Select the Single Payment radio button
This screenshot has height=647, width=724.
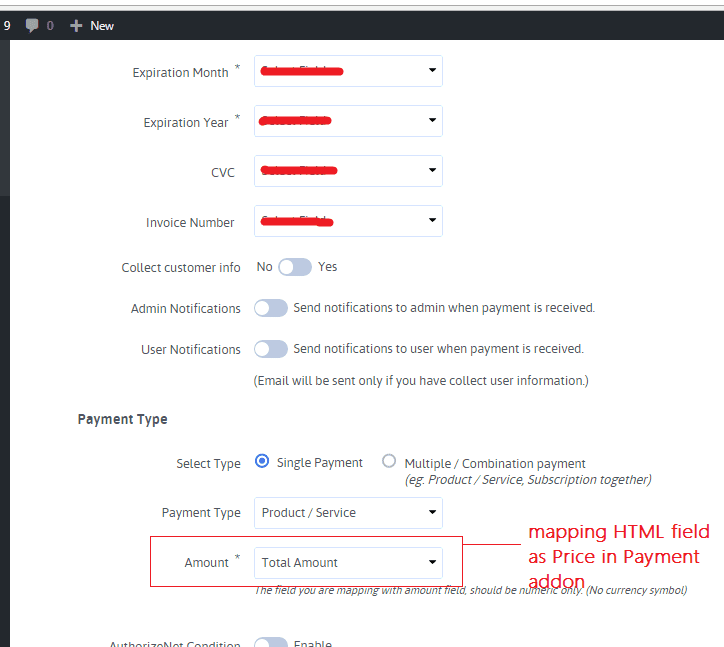click(263, 462)
